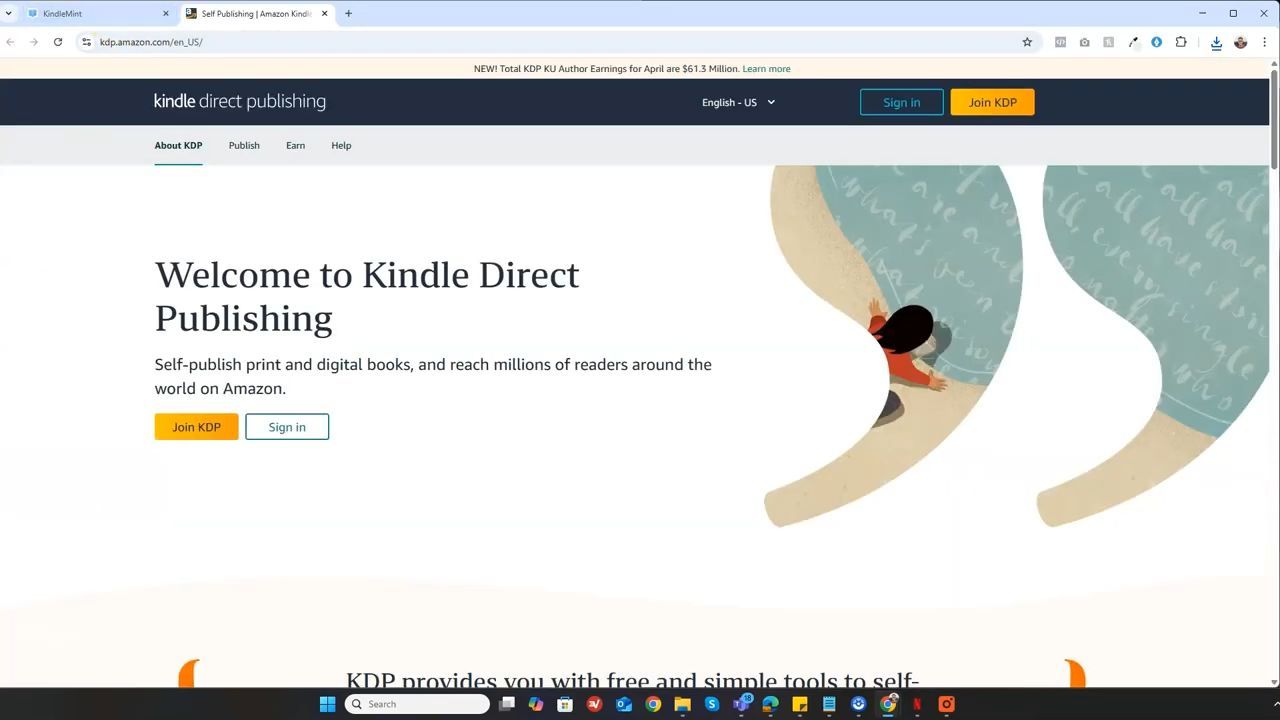The width and height of the screenshot is (1280, 720).
Task: Open Chrome's three-dot menu
Action: pyautogui.click(x=1265, y=42)
